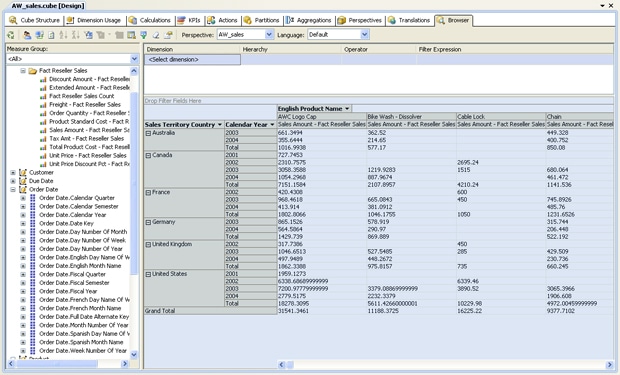Open the Cube Structure tab
This screenshot has height=375, width=620.
tap(34, 20)
